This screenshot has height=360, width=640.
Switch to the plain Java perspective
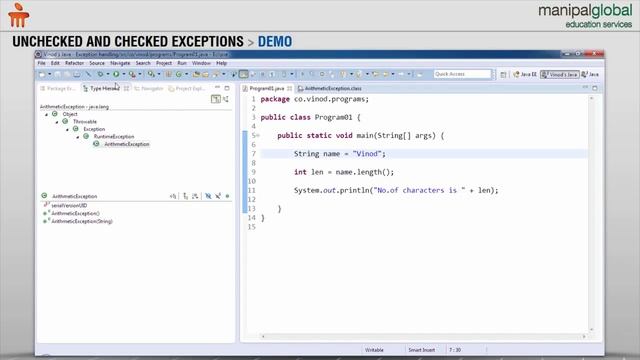[x=590, y=75]
